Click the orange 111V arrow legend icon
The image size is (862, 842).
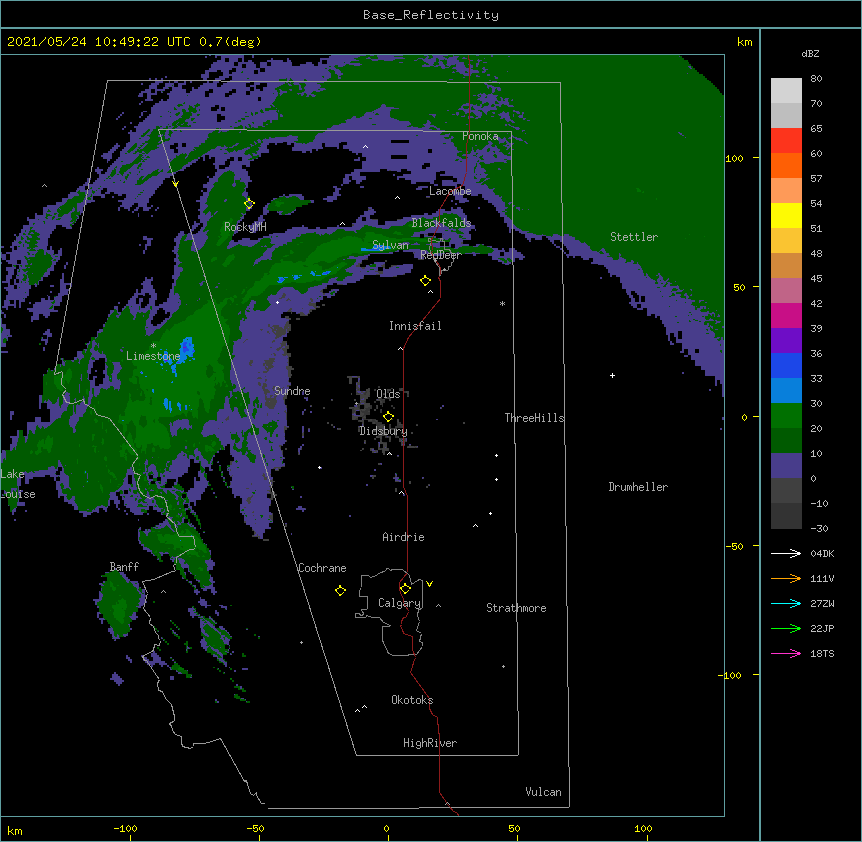pyautogui.click(x=786, y=578)
